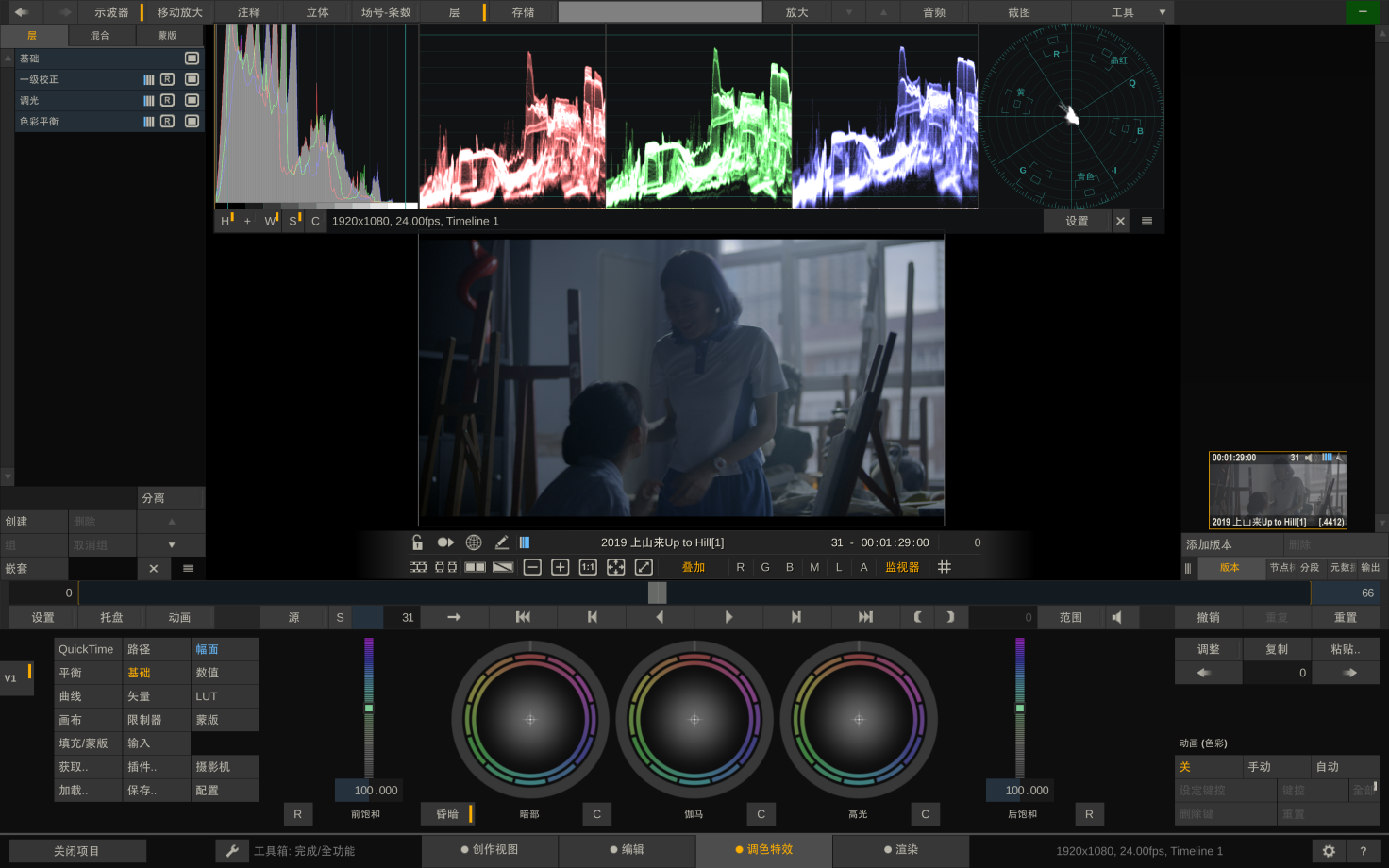Image resolution: width=1389 pixels, height=868 pixels.
Task: Toggle enable box on 一级校正 layer
Action: (x=192, y=79)
